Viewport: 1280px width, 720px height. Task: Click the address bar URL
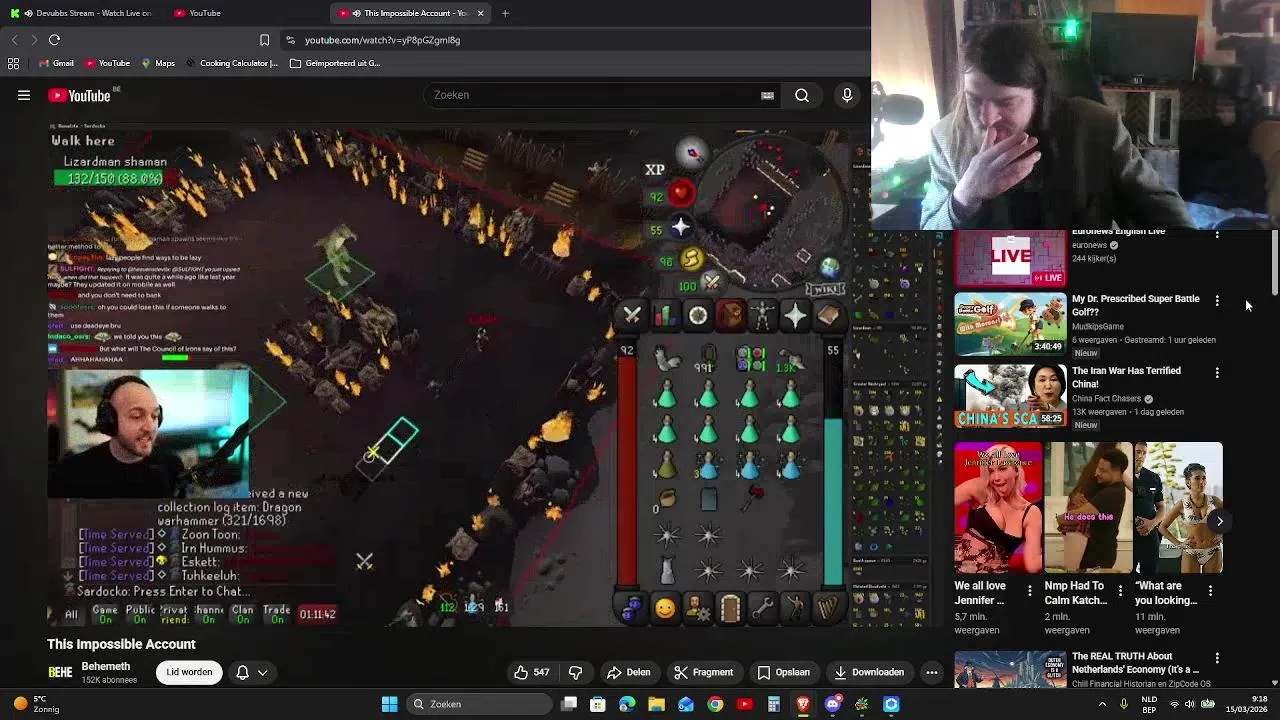[382, 40]
